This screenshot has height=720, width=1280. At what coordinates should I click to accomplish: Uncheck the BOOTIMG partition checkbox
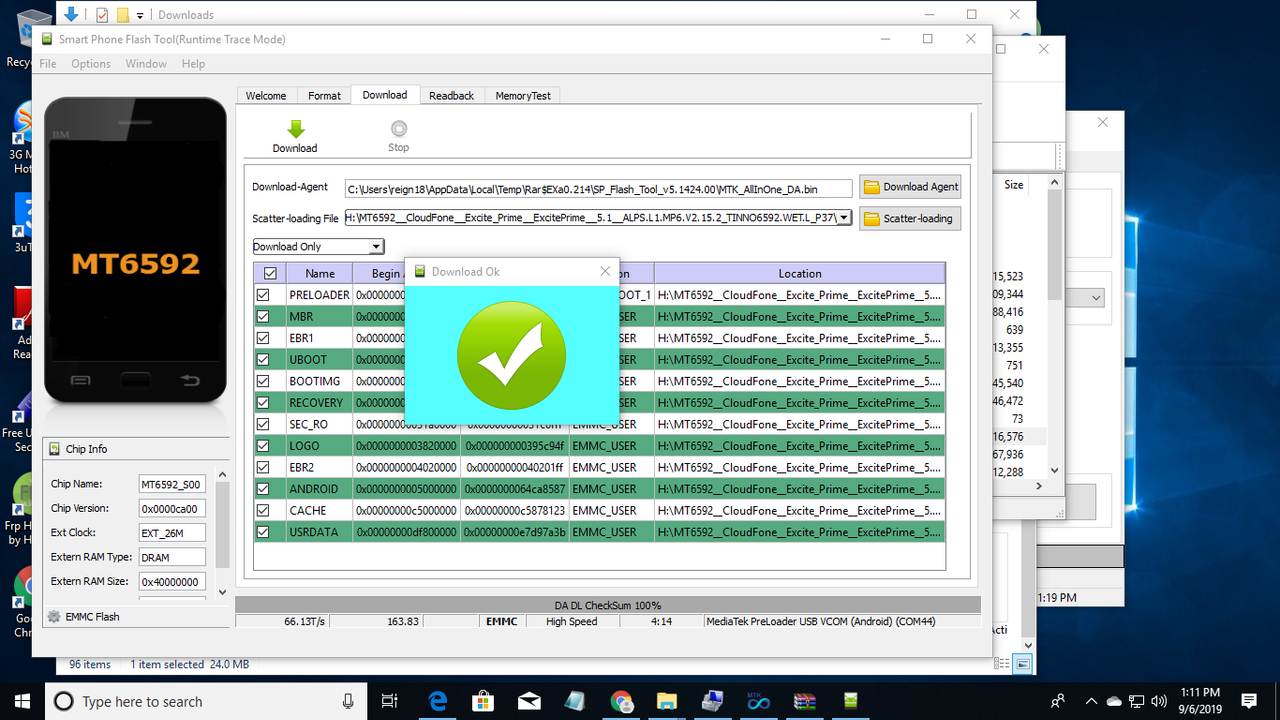[x=263, y=381]
